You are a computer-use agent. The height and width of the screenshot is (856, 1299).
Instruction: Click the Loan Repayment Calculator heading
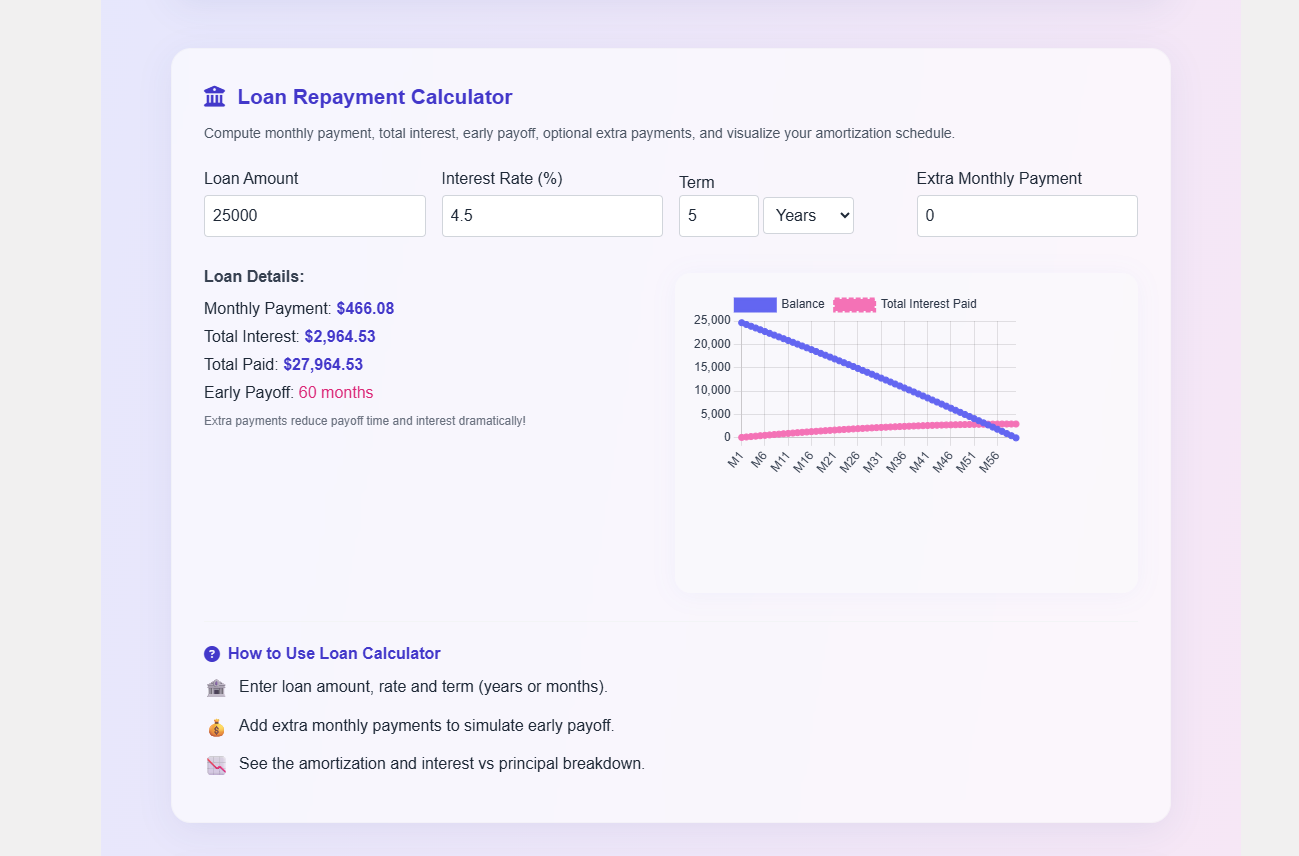pos(374,97)
